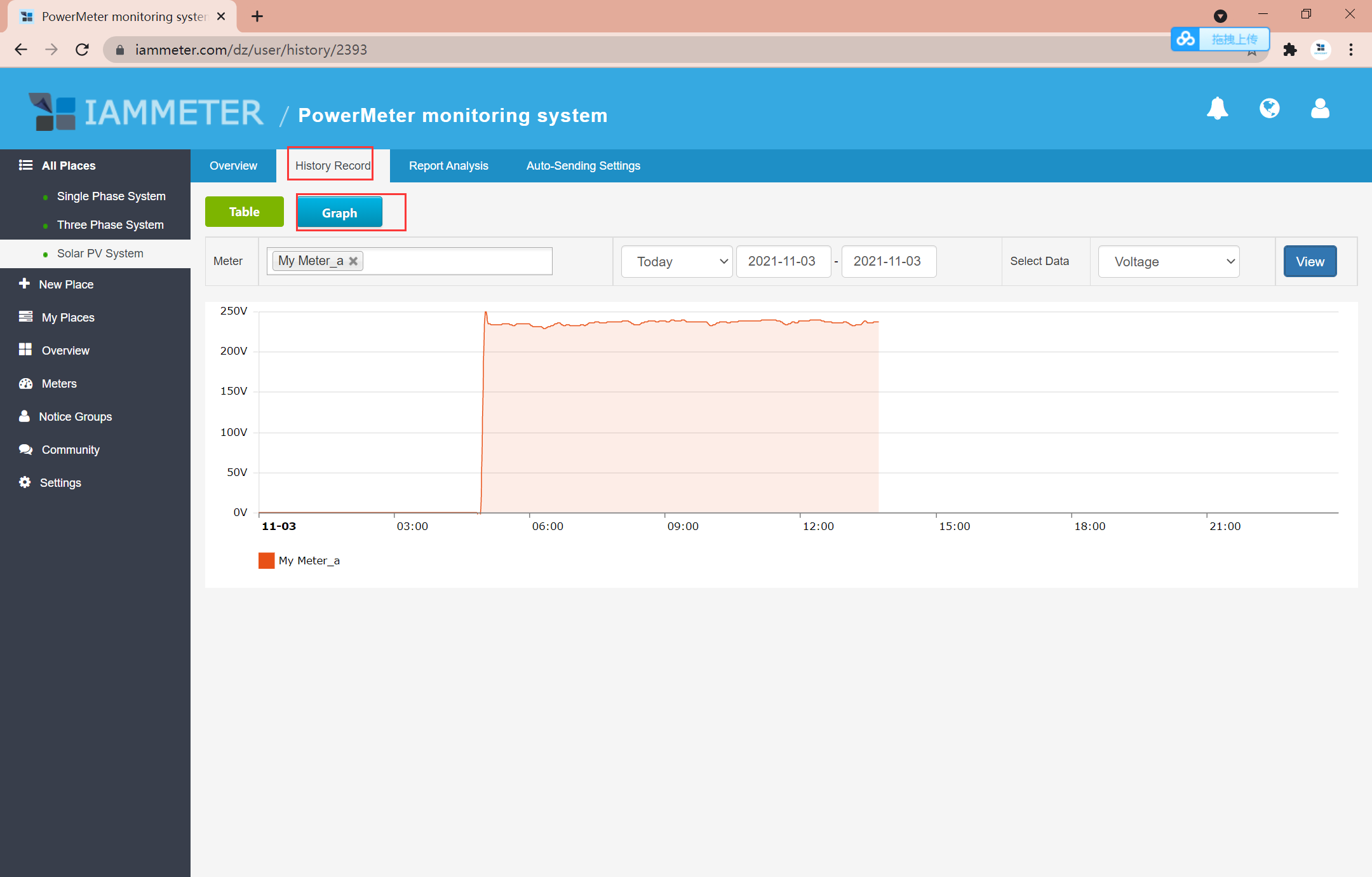Image resolution: width=1372 pixels, height=877 pixels.
Task: Click the Notice Groups person icon
Action: (x=25, y=416)
